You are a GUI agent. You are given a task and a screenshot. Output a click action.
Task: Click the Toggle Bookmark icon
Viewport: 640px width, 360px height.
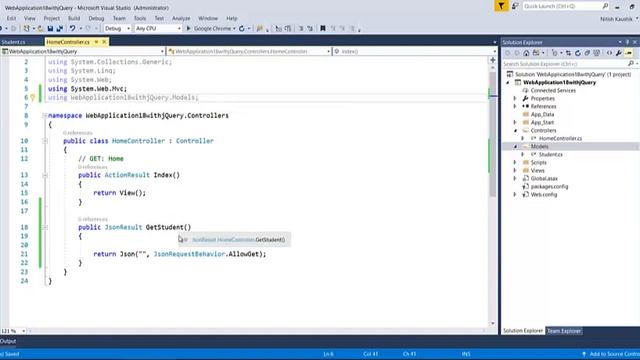click(x=322, y=29)
